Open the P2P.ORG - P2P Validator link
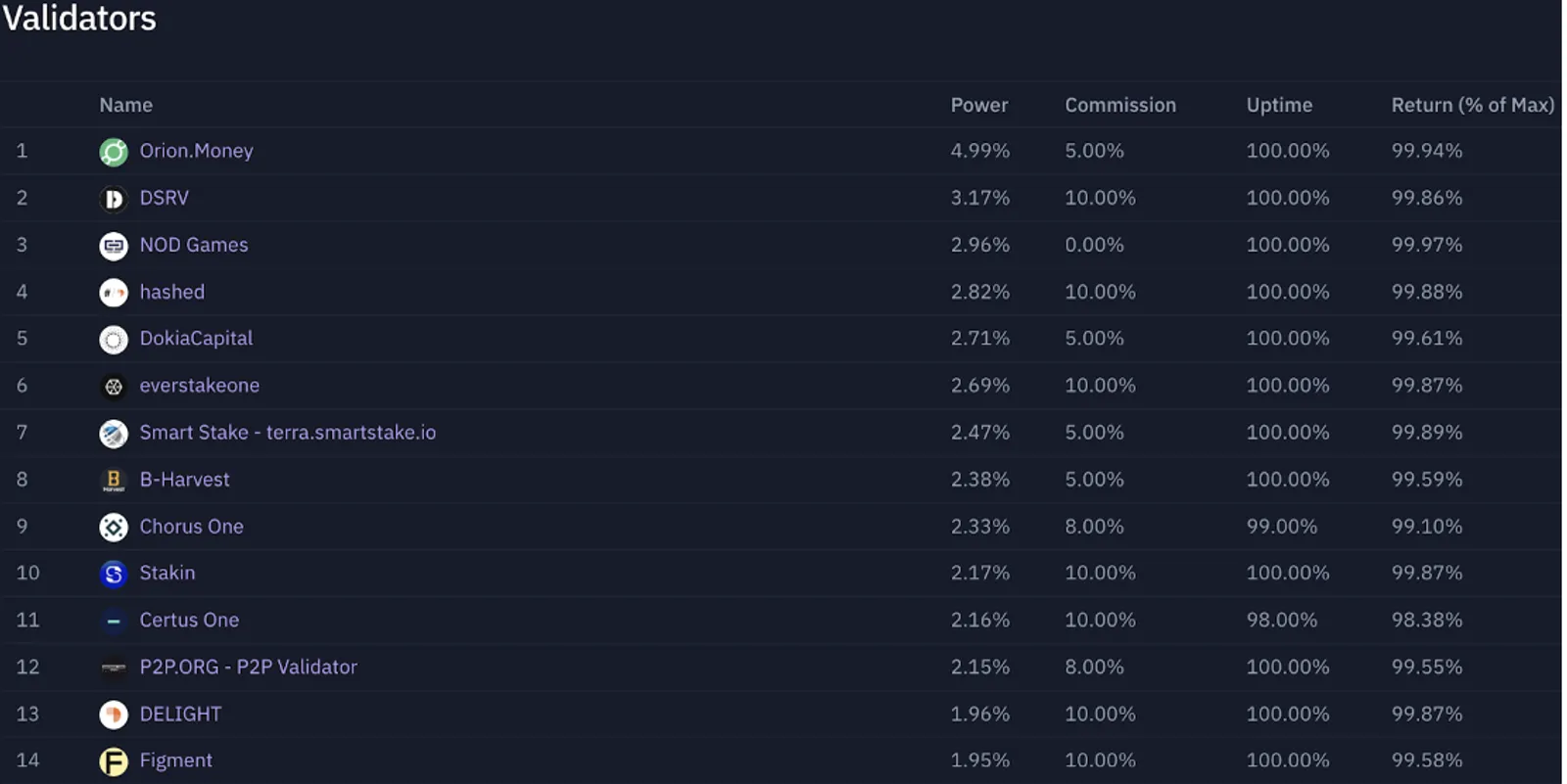The width and height of the screenshot is (1567, 784). click(x=248, y=667)
